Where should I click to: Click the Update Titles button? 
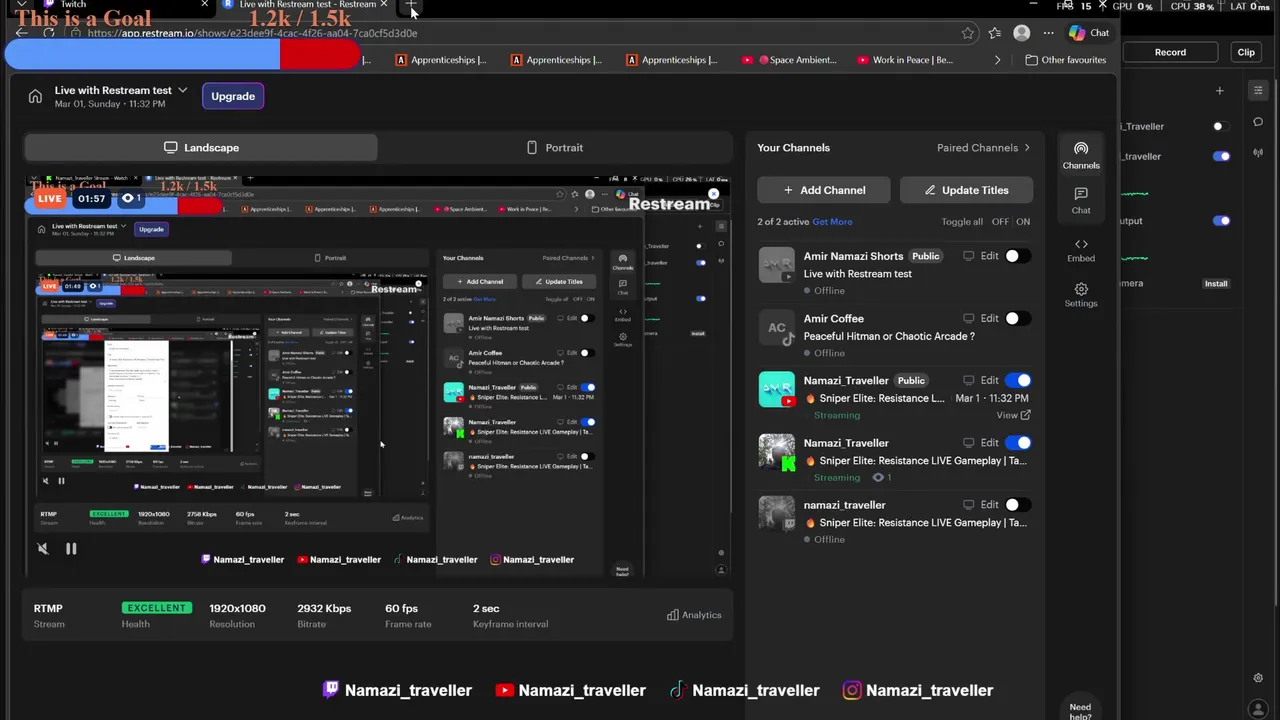click(966, 190)
